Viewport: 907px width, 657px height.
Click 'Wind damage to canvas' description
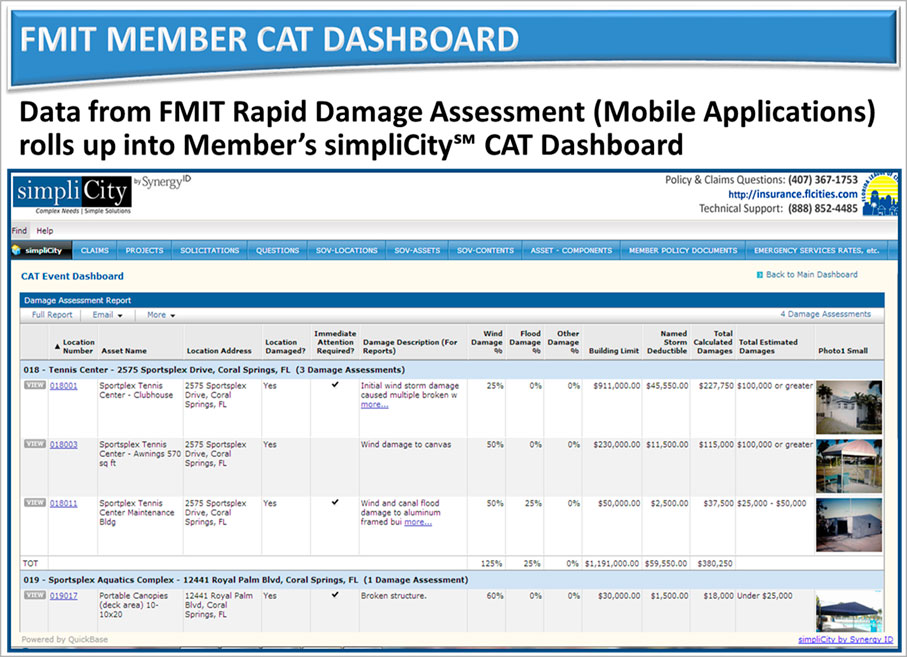405,445
